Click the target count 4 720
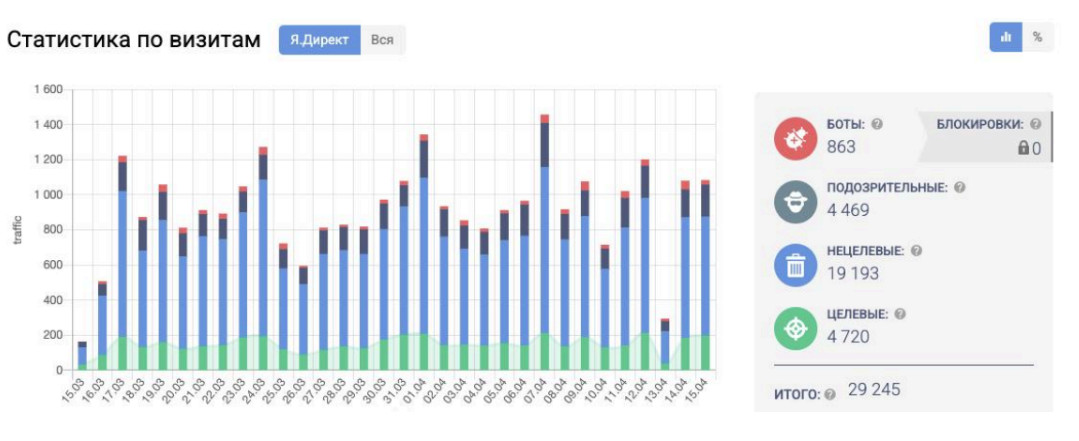 848,336
